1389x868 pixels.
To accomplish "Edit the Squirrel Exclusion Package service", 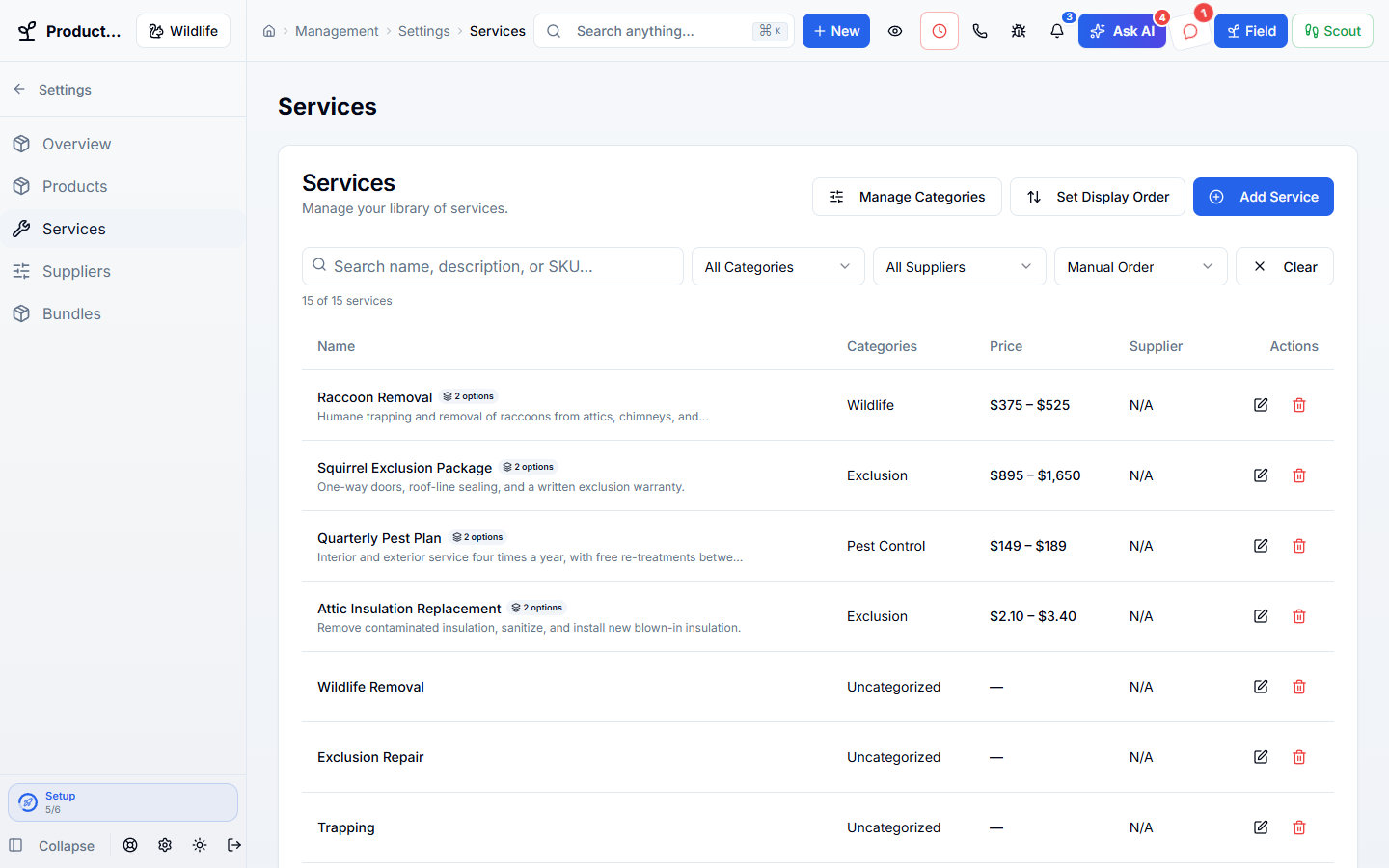I will 1261,475.
